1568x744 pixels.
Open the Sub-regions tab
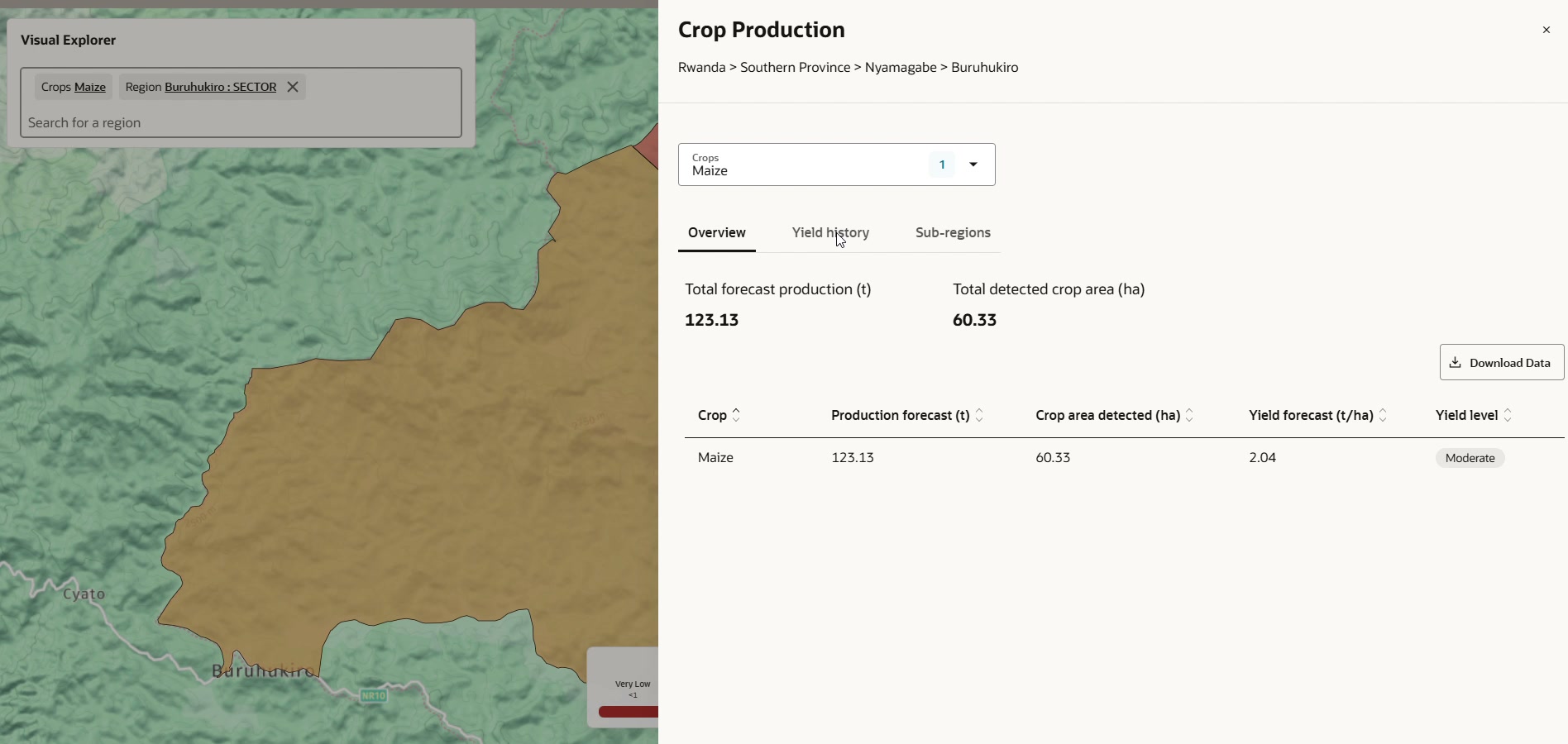point(954,233)
